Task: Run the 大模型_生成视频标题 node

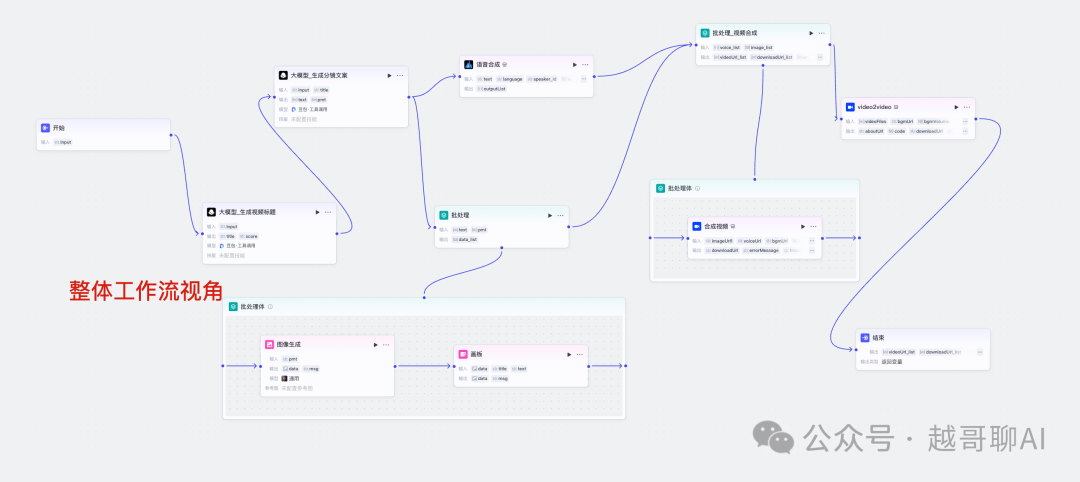Action: coord(318,212)
